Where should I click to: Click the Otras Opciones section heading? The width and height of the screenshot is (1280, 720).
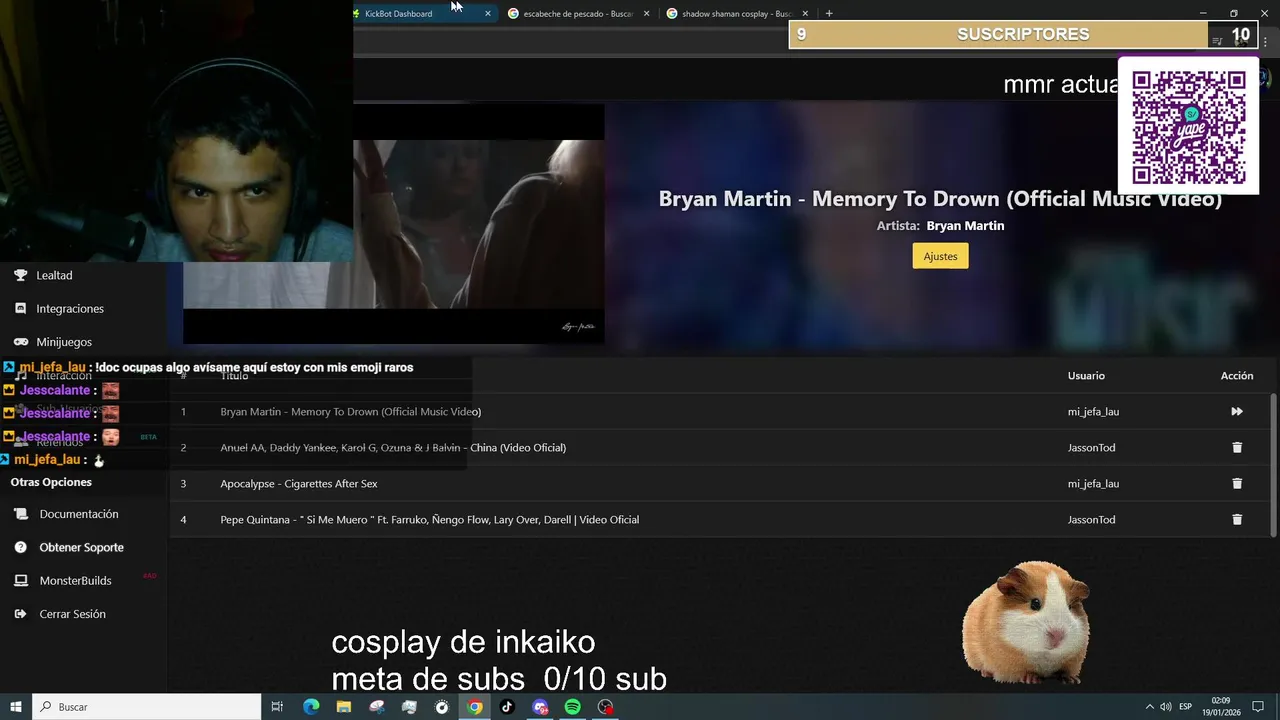click(x=51, y=482)
